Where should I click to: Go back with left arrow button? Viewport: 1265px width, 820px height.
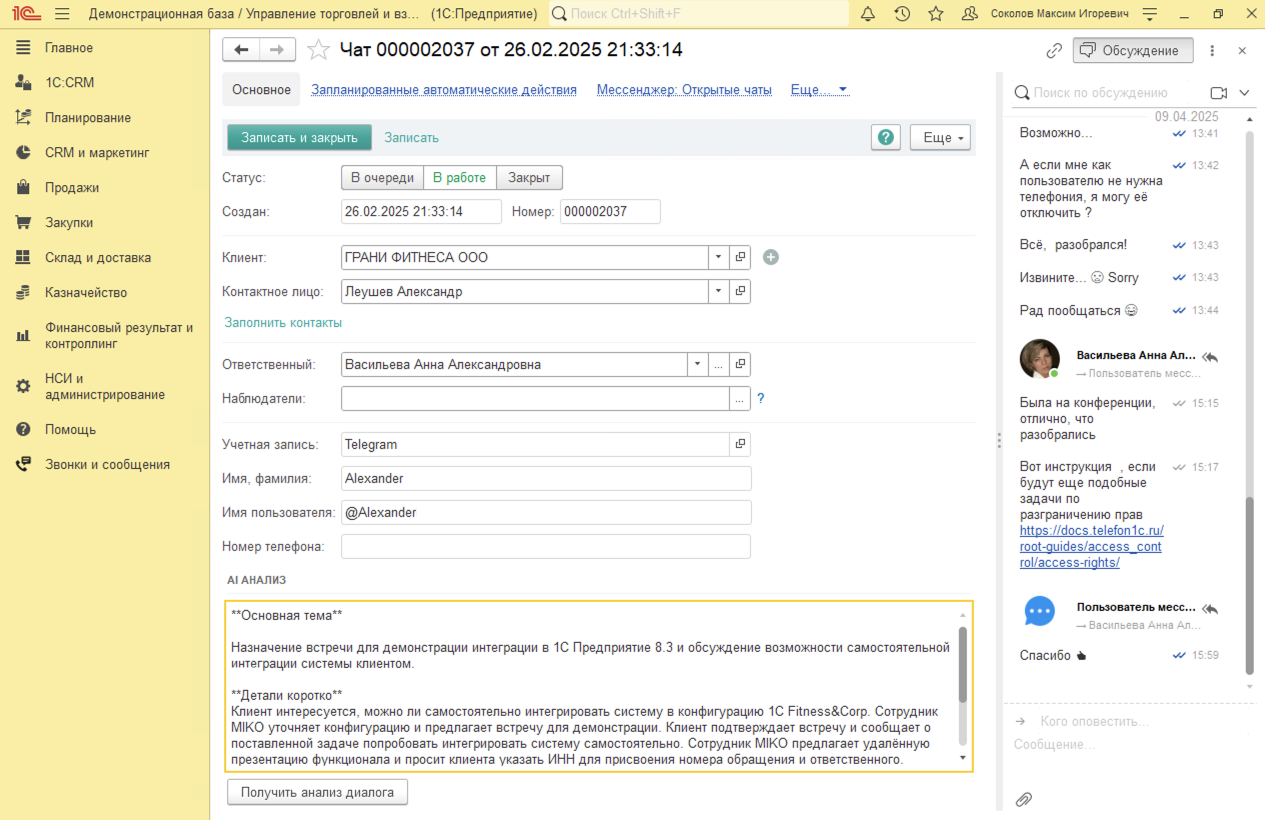point(241,50)
